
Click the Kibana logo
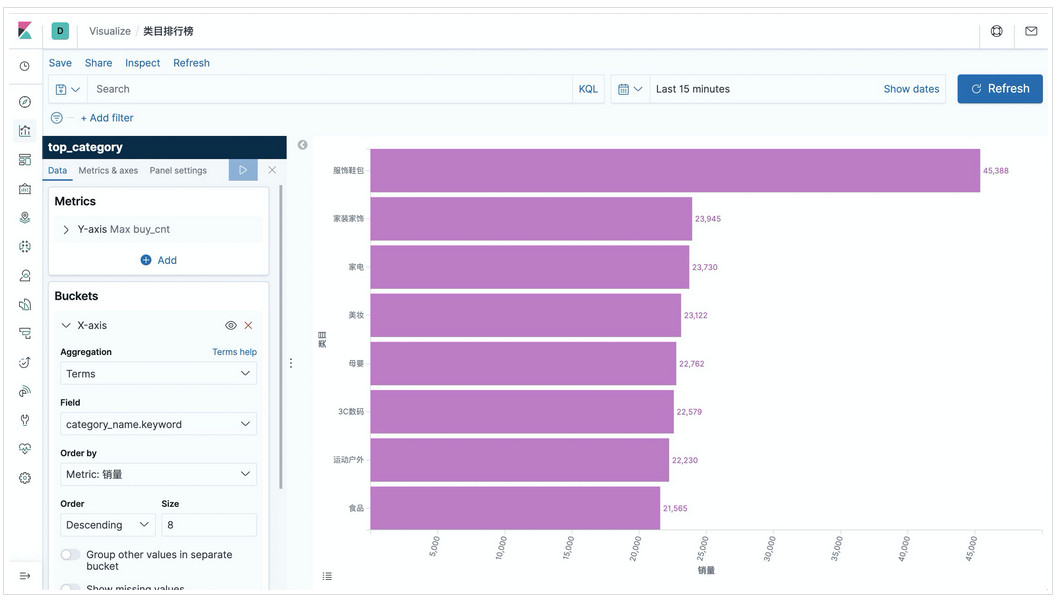click(25, 30)
